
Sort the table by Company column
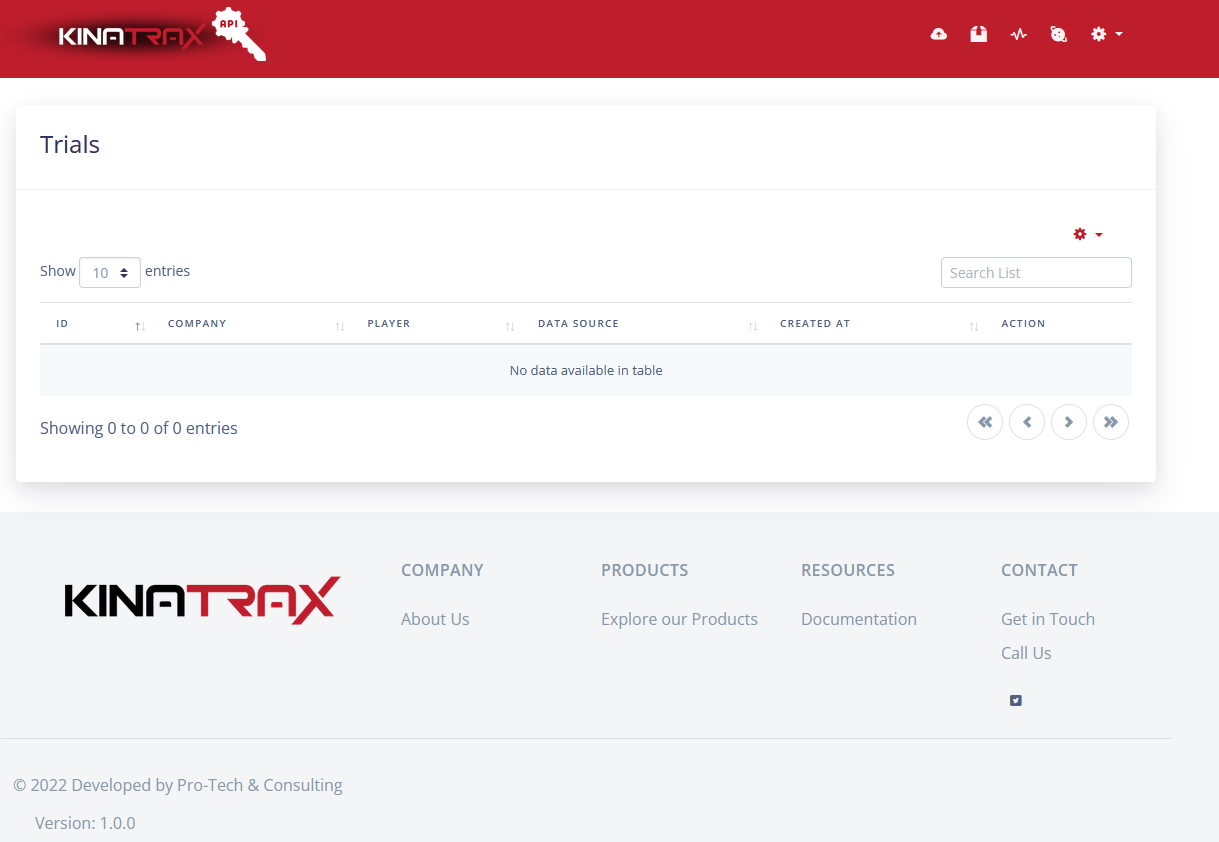(197, 324)
